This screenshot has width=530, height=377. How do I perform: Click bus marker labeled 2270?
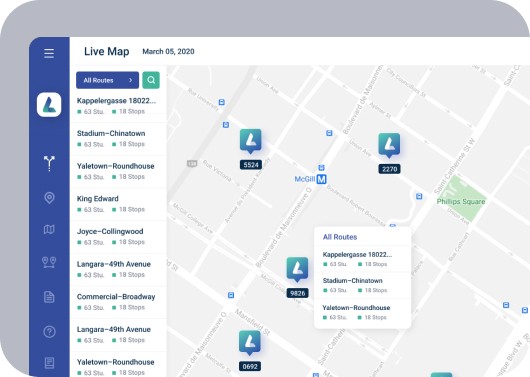pyautogui.click(x=389, y=145)
